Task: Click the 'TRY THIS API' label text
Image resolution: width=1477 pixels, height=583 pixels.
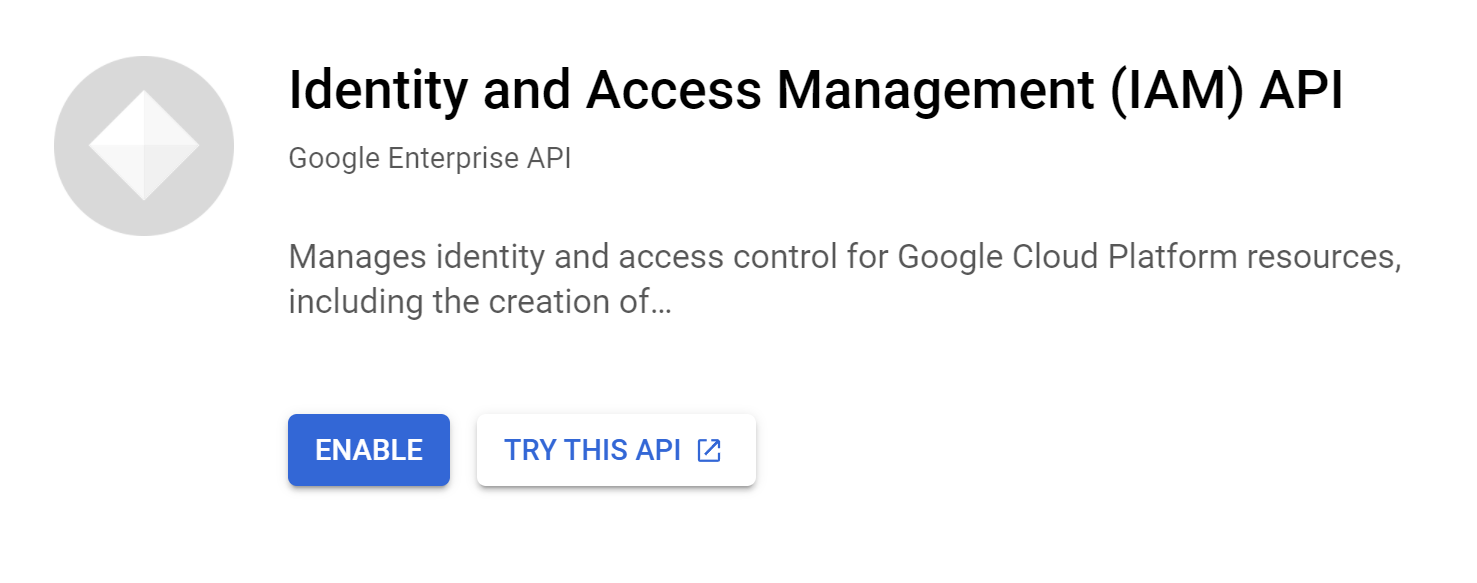Action: [592, 450]
